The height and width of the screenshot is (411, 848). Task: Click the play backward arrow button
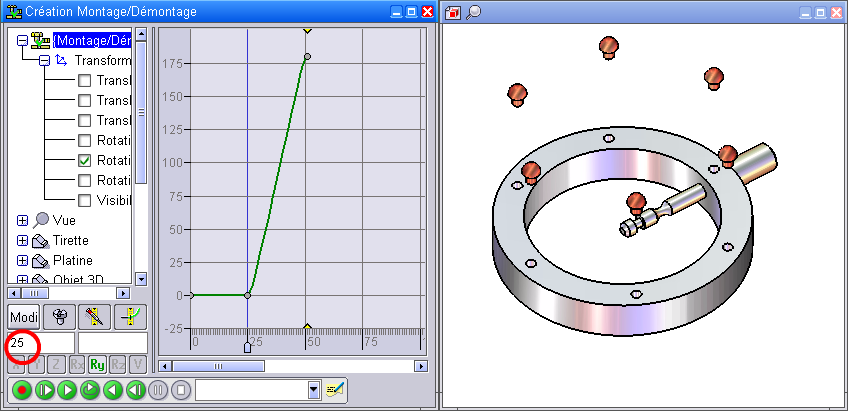(x=113, y=390)
